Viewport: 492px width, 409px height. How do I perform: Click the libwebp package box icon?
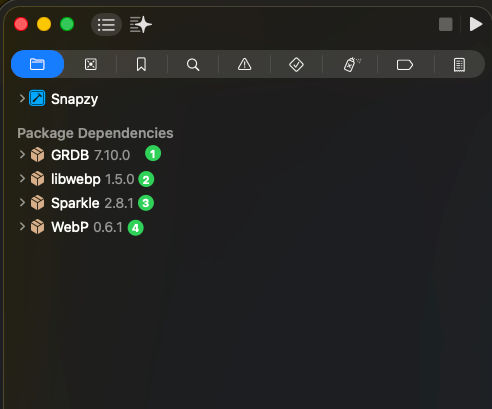point(37,179)
